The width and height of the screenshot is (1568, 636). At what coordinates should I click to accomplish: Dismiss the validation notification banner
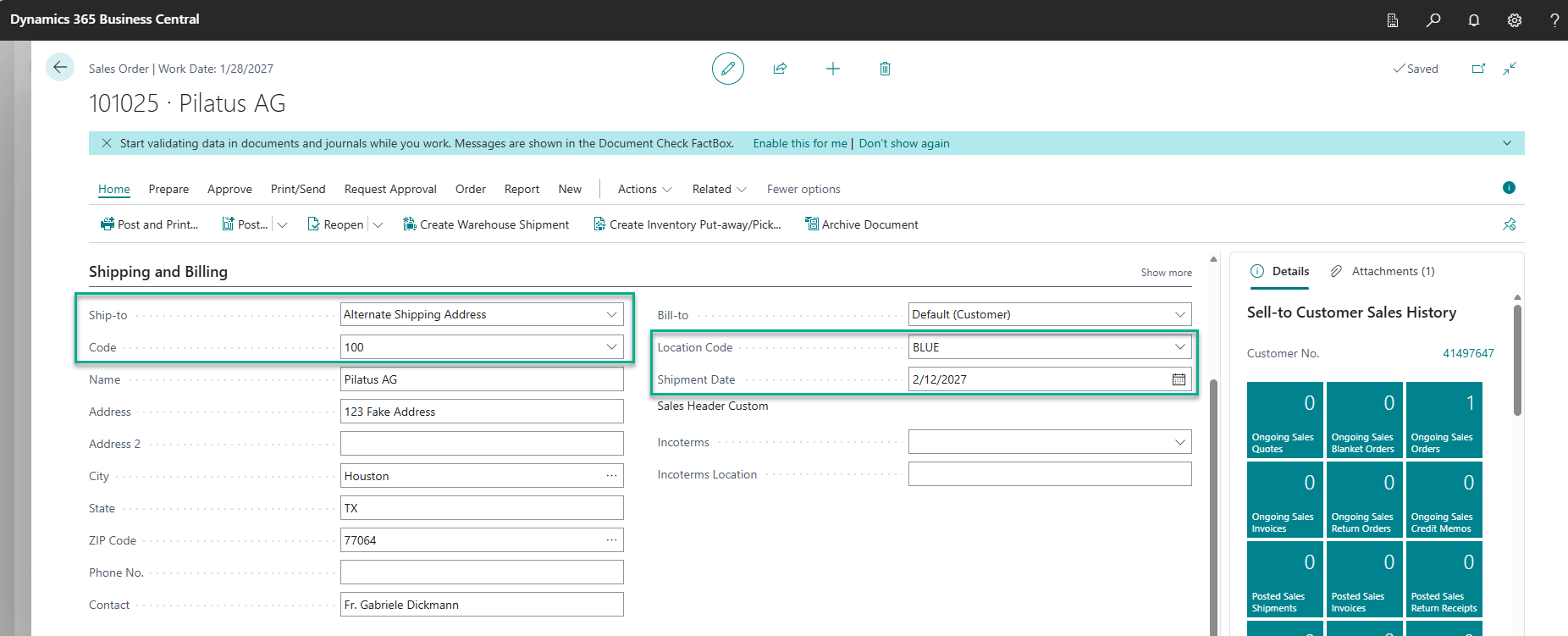click(x=107, y=143)
